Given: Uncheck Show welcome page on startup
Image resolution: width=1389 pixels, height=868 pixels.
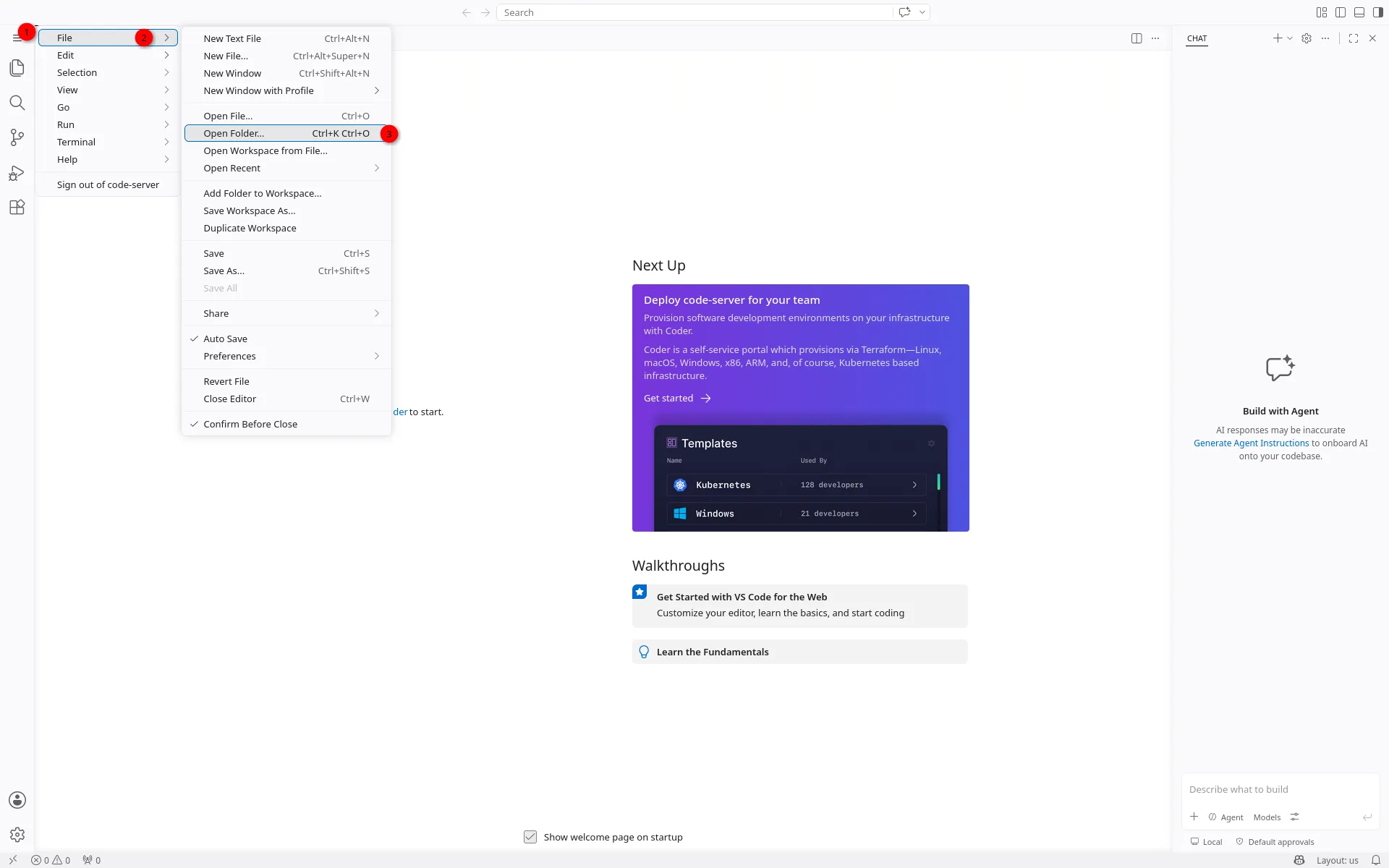Looking at the screenshot, I should (530, 837).
